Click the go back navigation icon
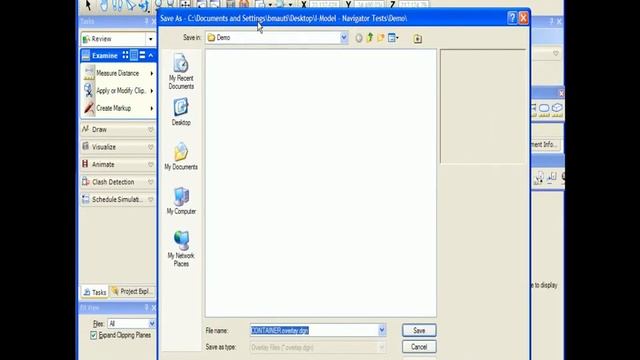This screenshot has height=360, width=640. click(x=358, y=38)
